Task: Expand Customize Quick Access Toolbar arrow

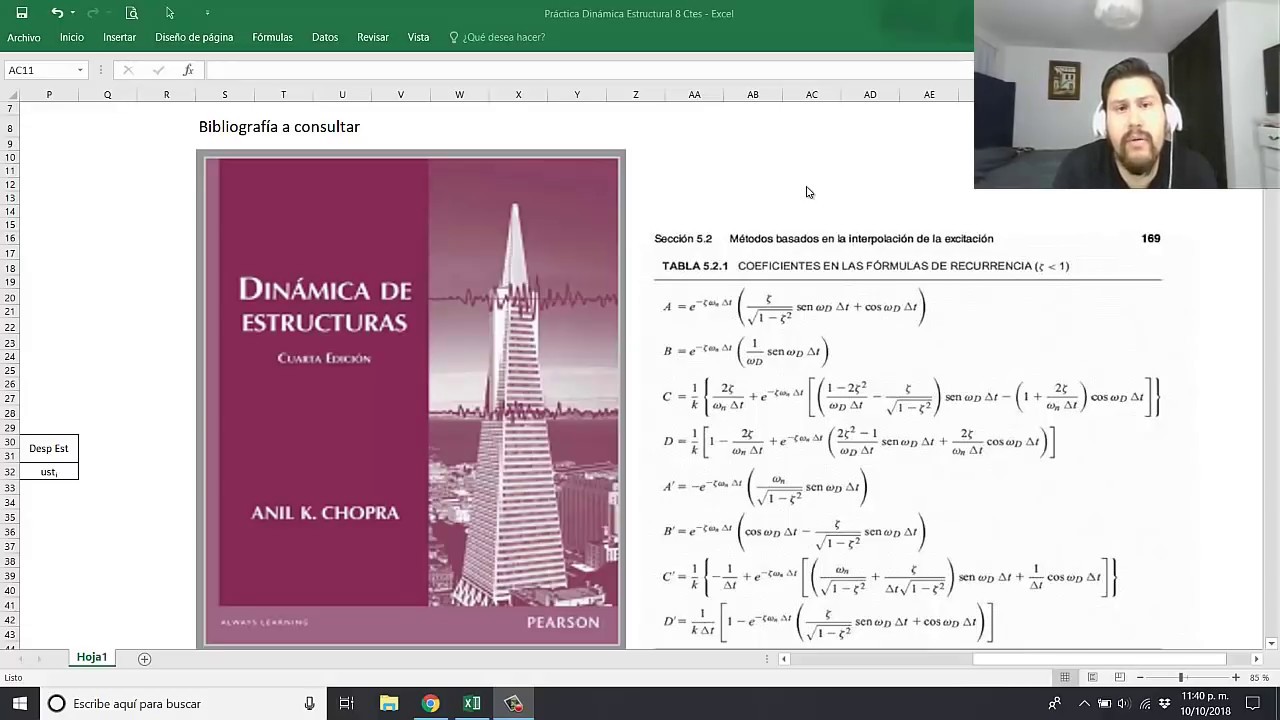Action: pos(207,13)
